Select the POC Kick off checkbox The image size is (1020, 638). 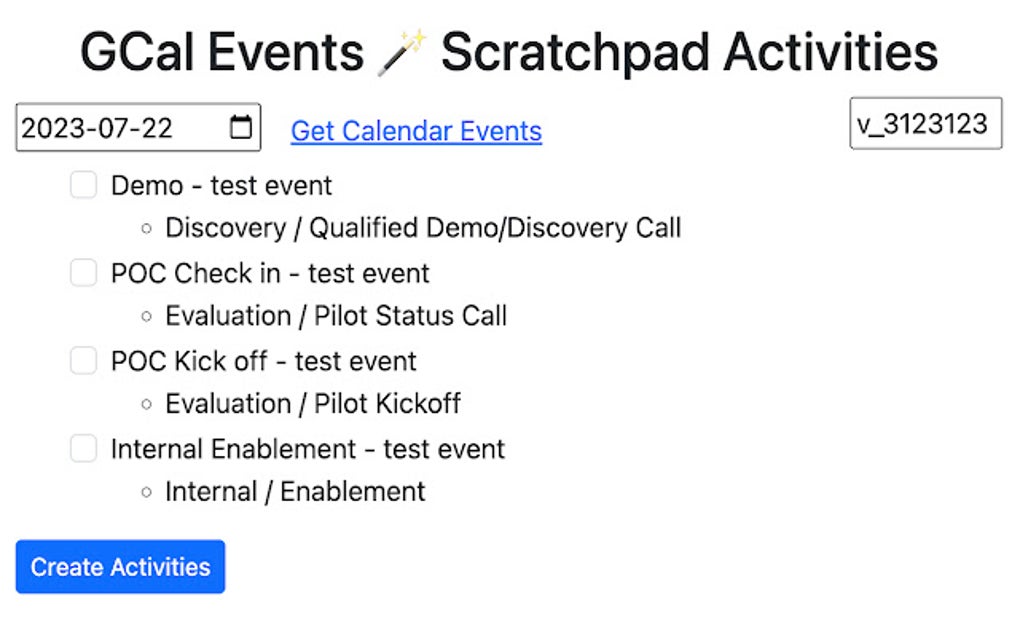pyautogui.click(x=84, y=360)
